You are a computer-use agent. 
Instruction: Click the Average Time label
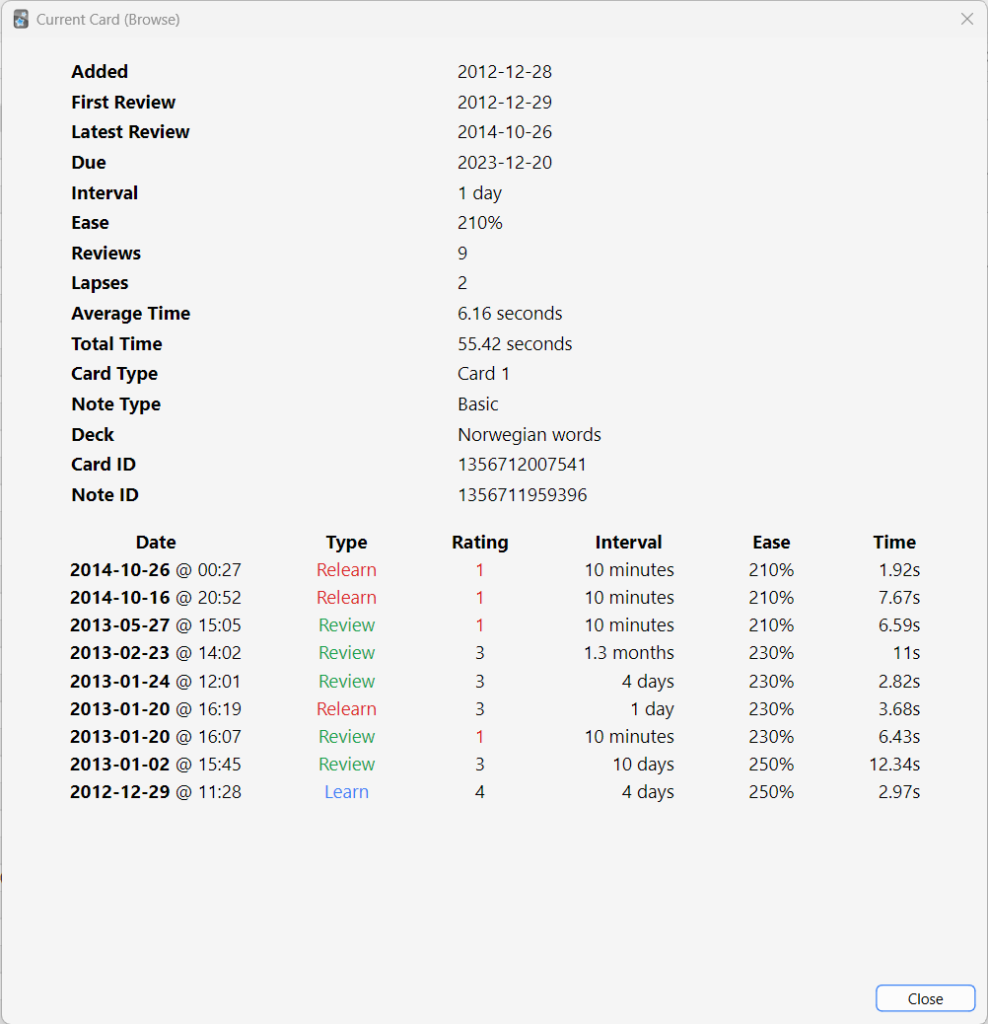[x=130, y=313]
